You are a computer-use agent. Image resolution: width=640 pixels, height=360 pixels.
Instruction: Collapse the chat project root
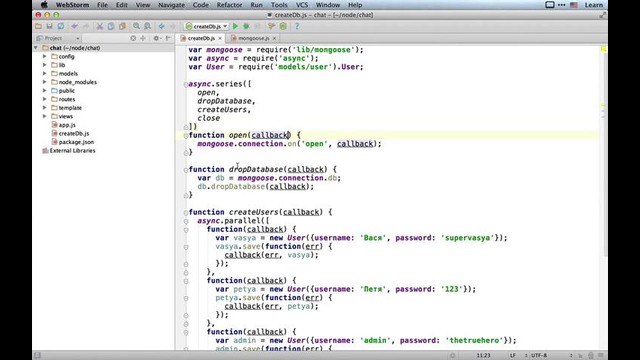click(x=36, y=48)
